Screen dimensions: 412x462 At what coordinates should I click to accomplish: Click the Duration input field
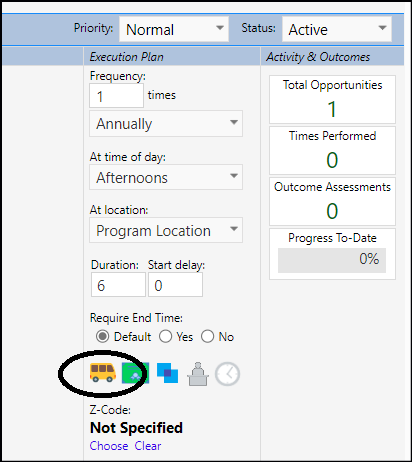[118, 285]
